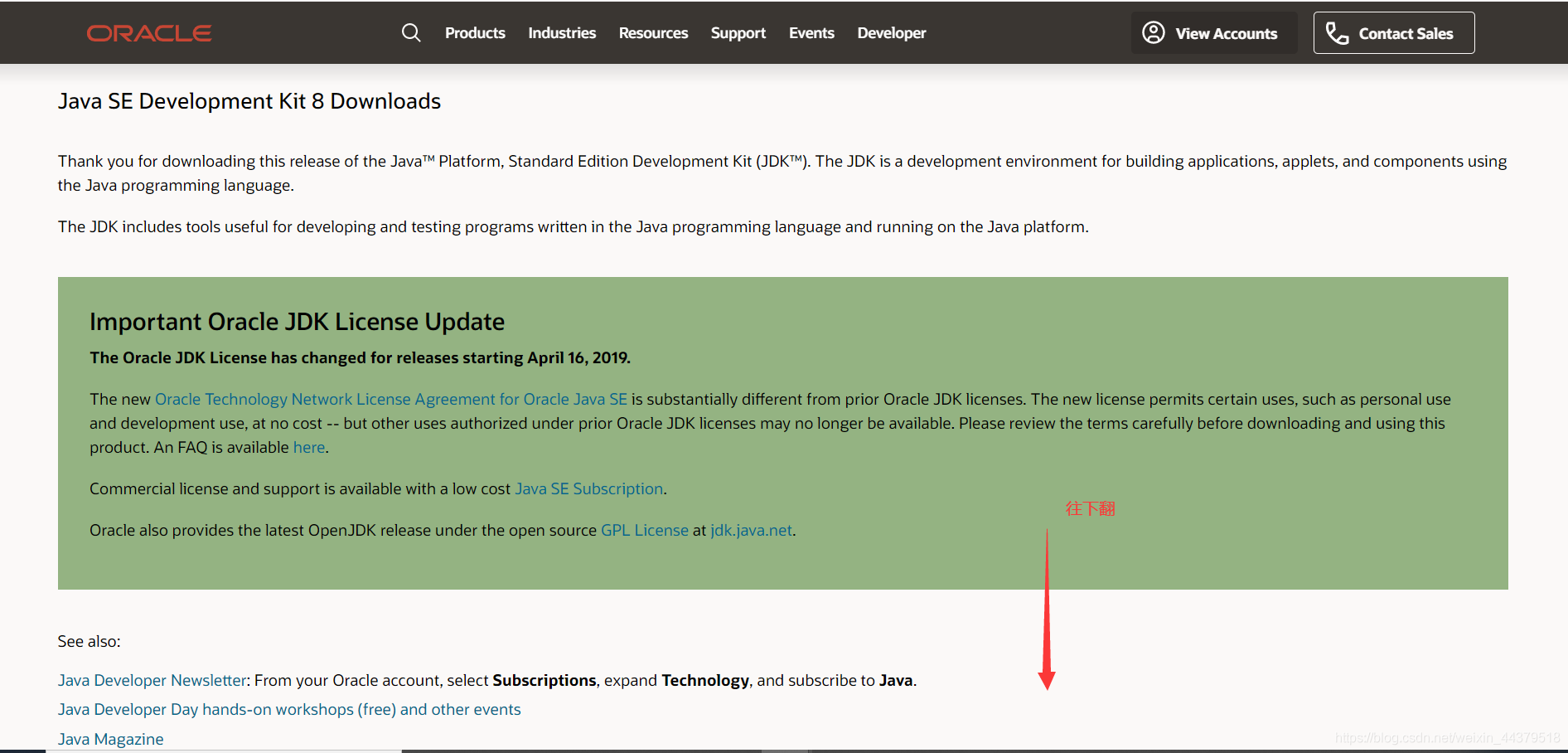Open the GPL License link
Image resolution: width=1568 pixels, height=753 pixels.
pyautogui.click(x=645, y=530)
